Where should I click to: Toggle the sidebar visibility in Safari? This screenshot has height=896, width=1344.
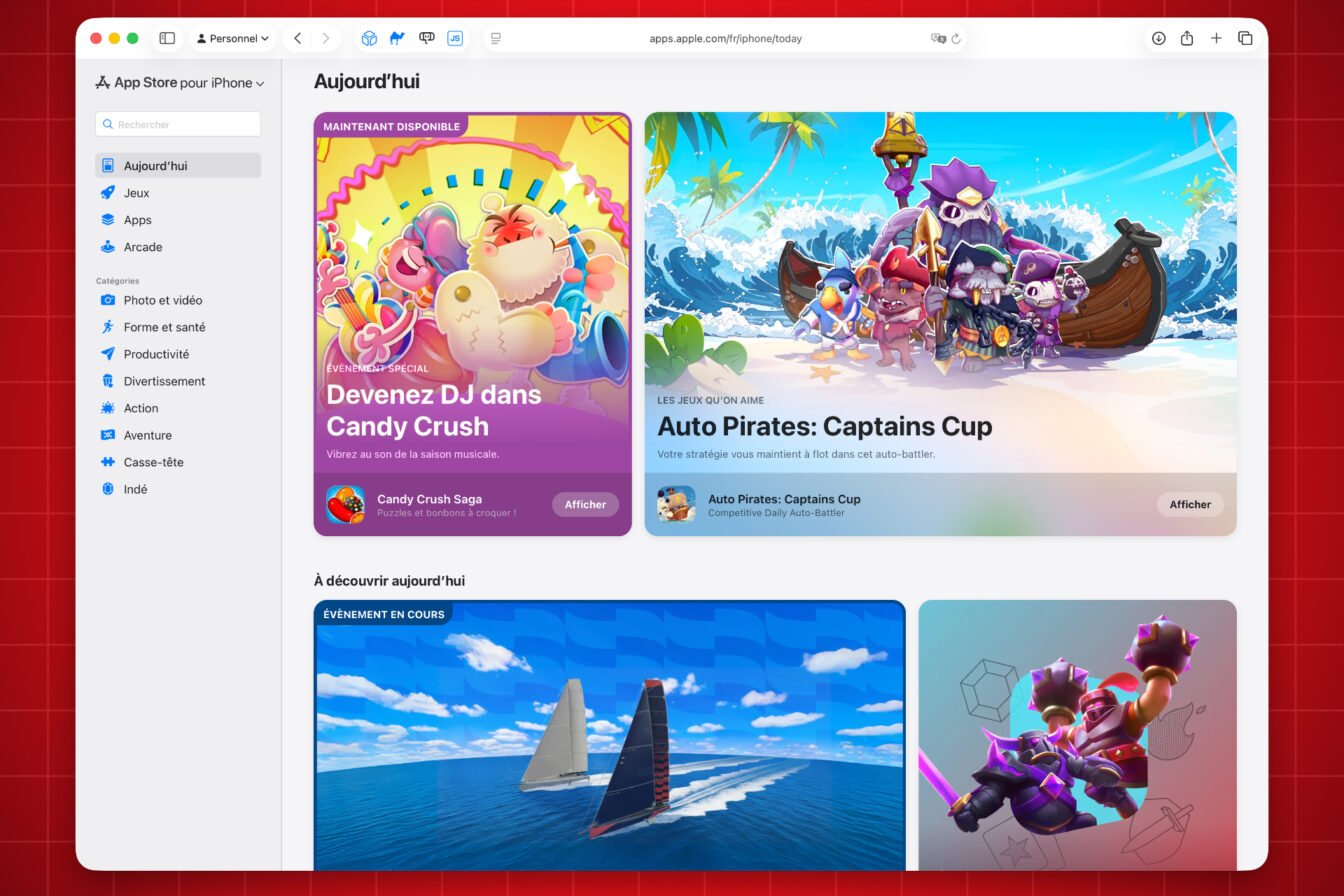tap(167, 38)
